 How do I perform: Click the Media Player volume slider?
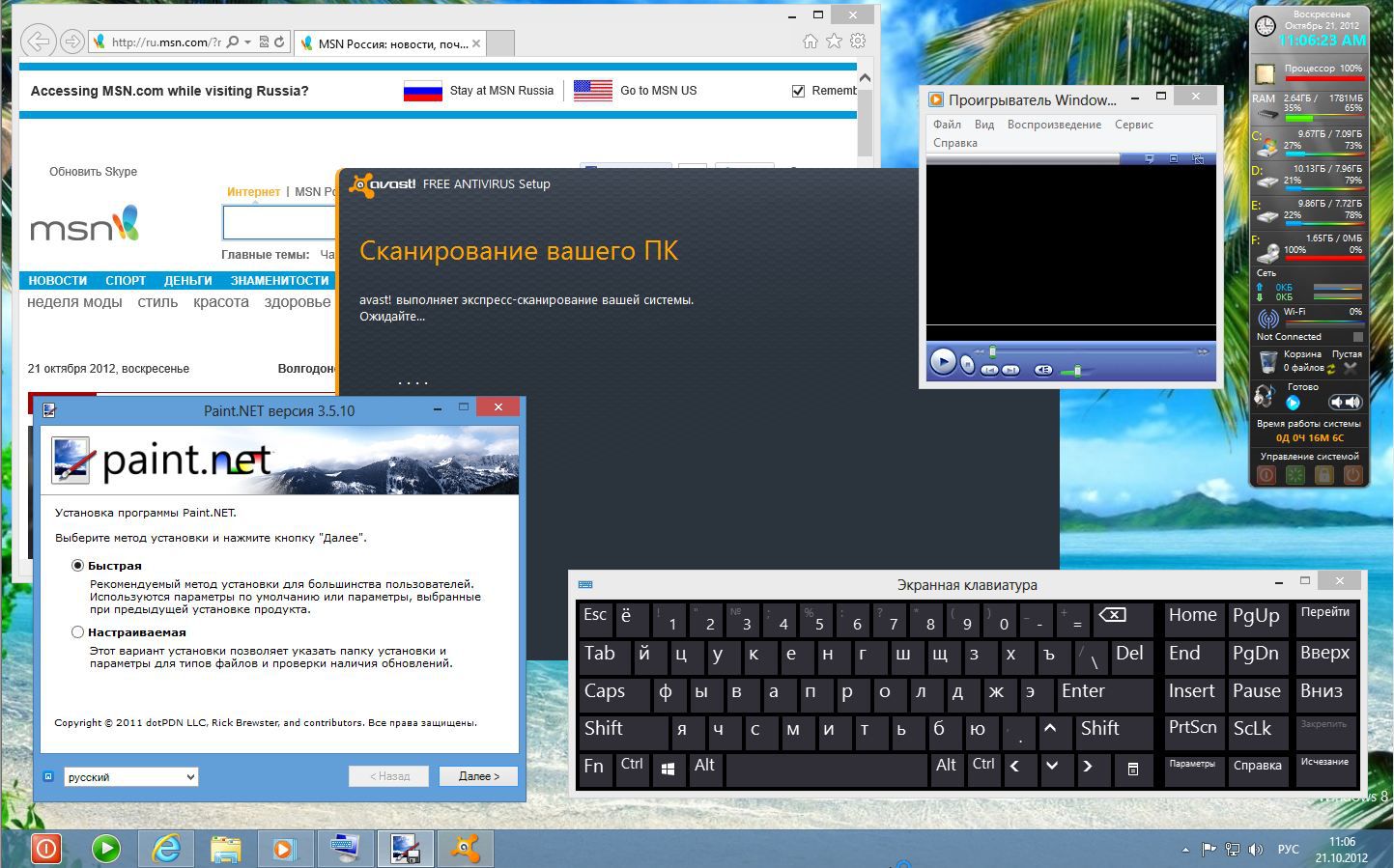pyautogui.click(x=1077, y=371)
